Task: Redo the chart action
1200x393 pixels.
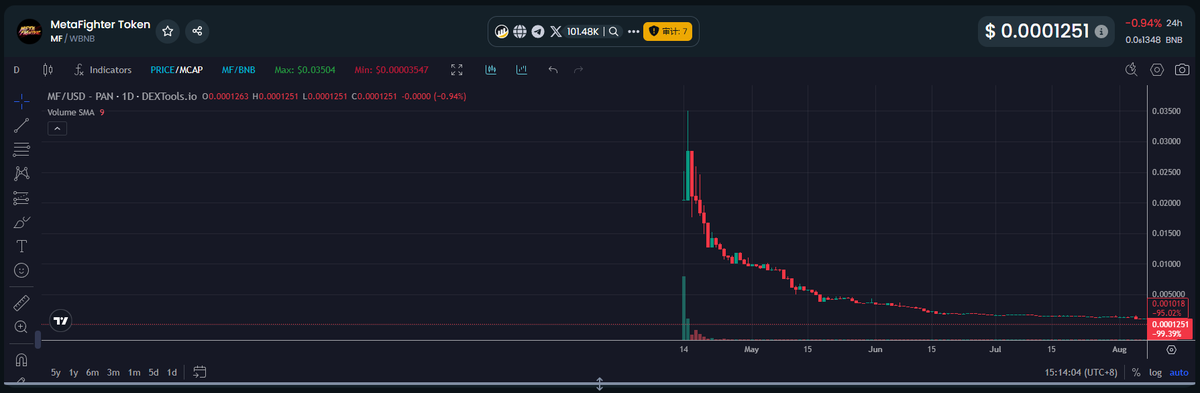Action: (578, 70)
